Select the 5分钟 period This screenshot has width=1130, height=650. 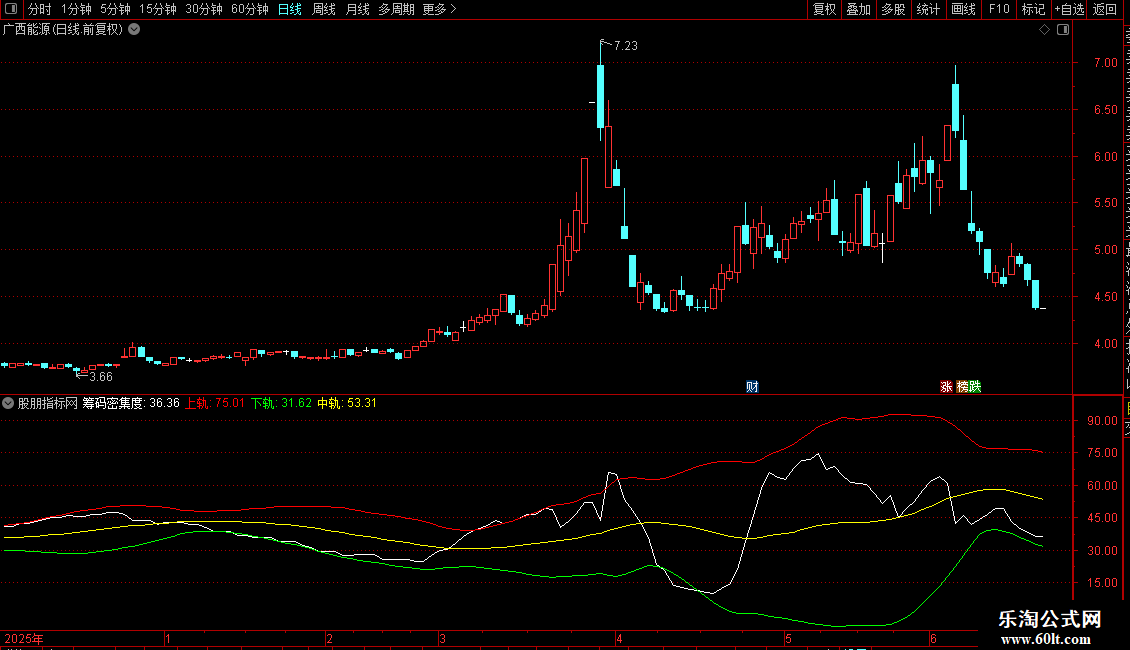(115, 9)
